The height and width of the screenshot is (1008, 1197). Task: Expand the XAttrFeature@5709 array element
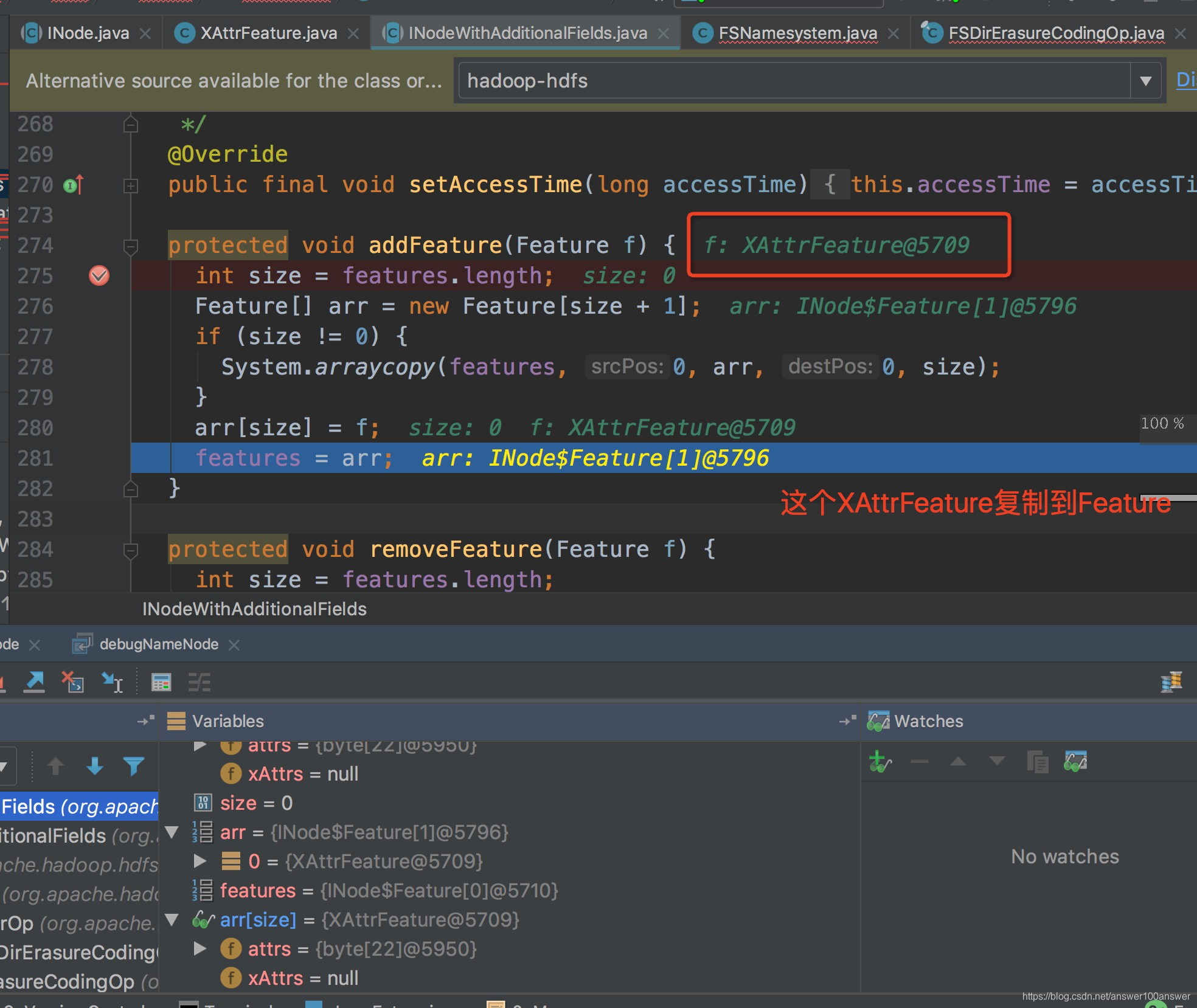pos(200,861)
